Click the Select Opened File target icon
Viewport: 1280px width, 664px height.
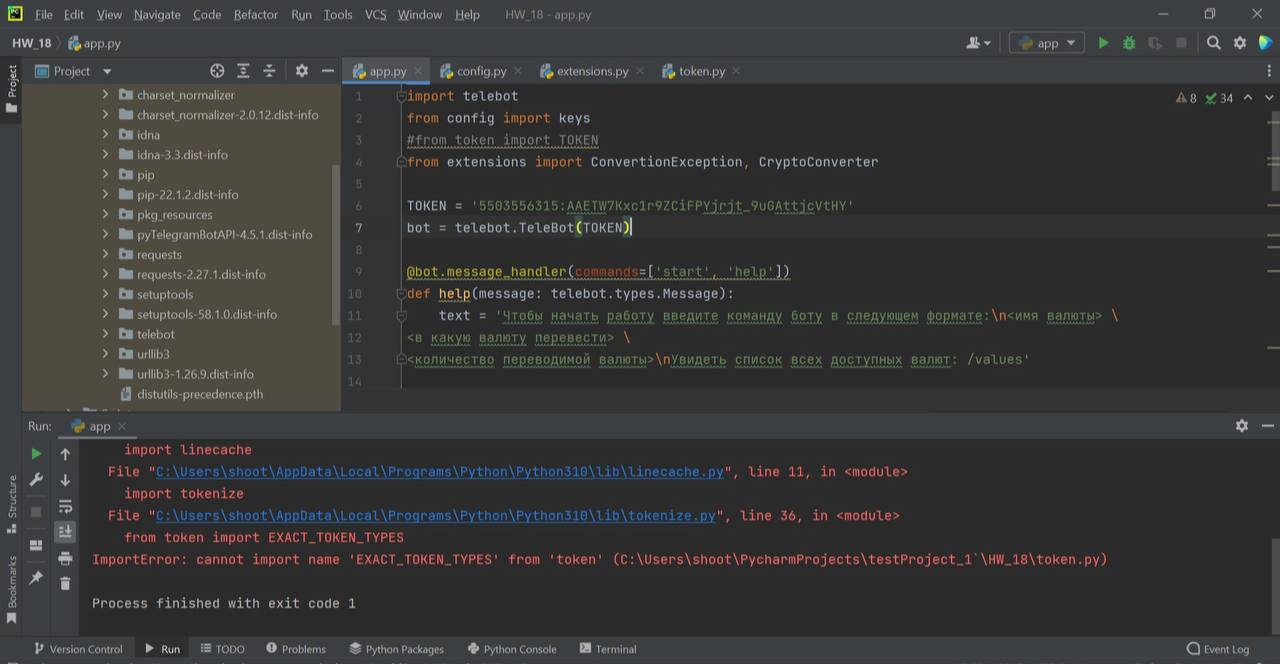[x=217, y=71]
